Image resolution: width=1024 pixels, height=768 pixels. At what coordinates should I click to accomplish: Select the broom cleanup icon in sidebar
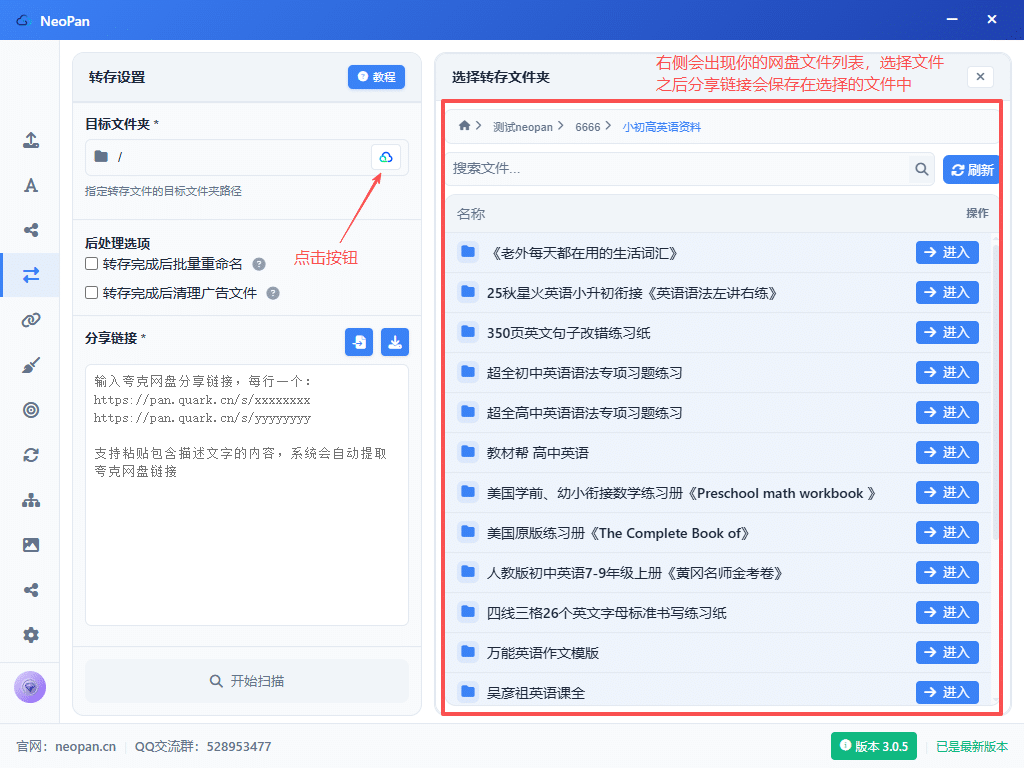pos(31,365)
